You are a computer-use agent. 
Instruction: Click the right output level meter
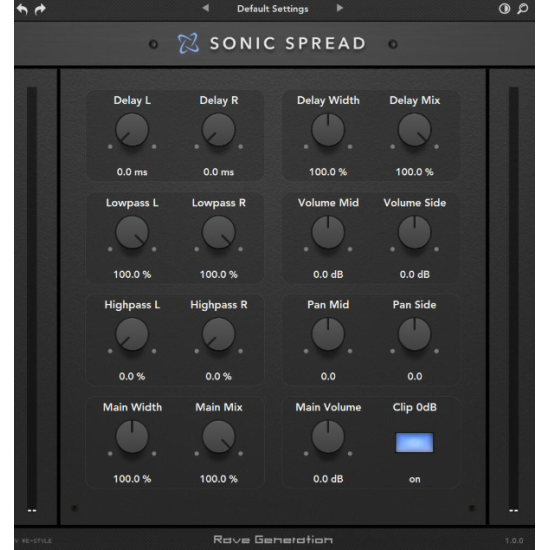click(x=514, y=298)
